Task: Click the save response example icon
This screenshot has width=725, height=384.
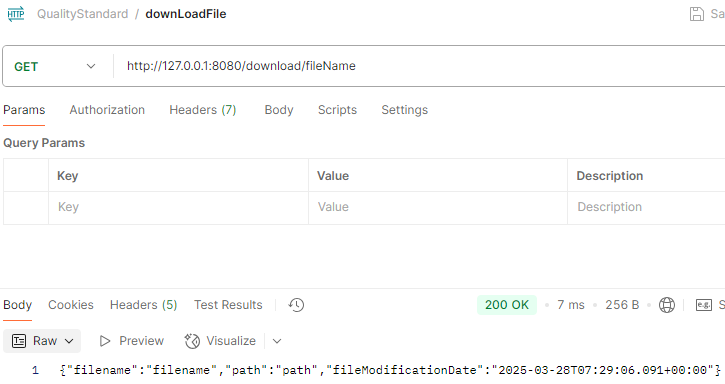Action: pos(704,305)
